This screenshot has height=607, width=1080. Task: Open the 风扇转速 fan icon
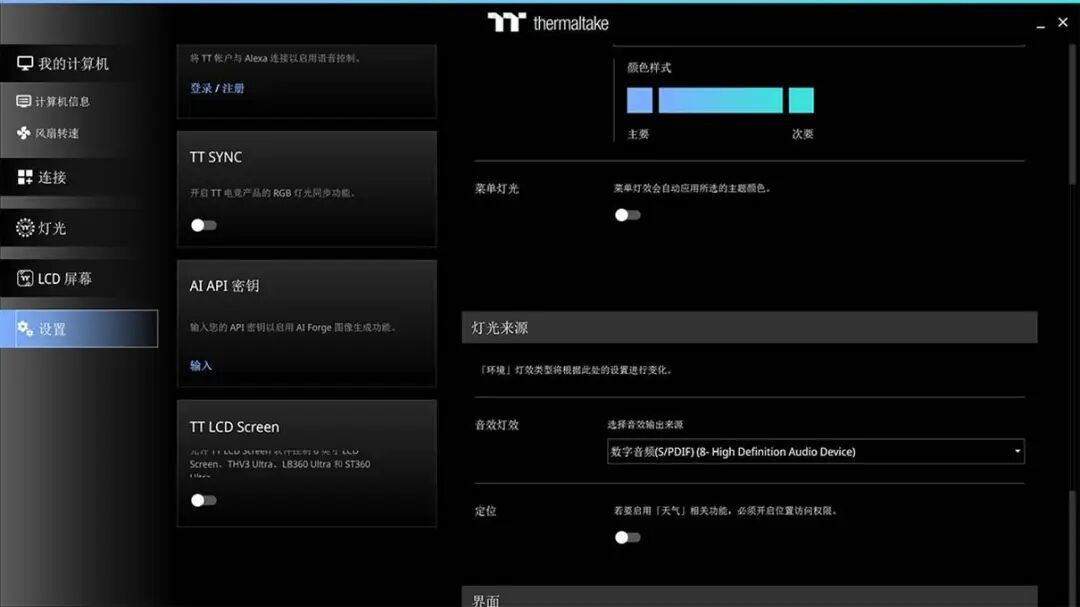tap(23, 133)
